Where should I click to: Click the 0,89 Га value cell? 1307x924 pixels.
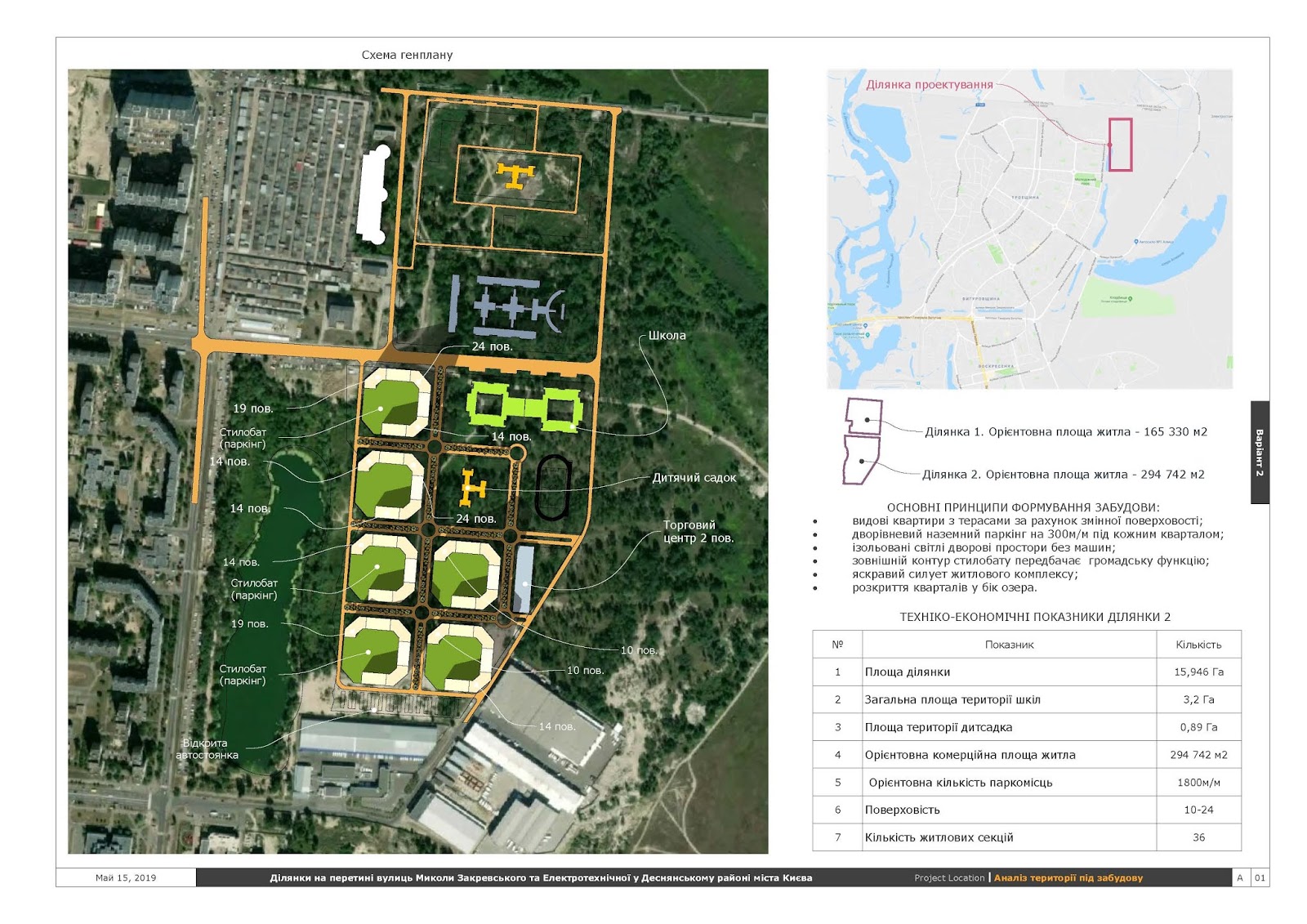[x=1198, y=727]
